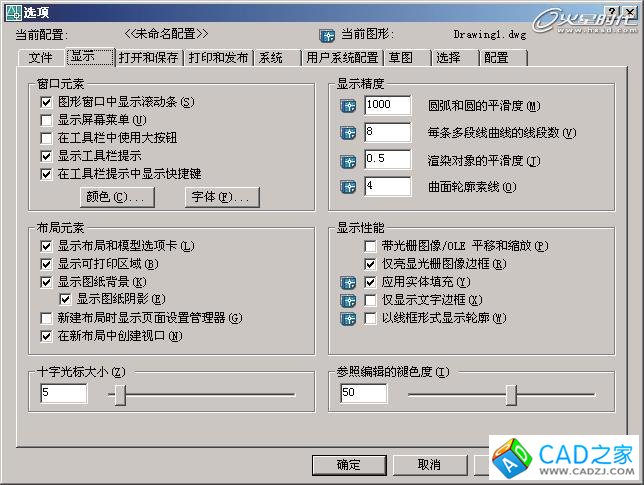Click the 字体(F)... button
This screenshot has width=644, height=485.
pos(222,198)
